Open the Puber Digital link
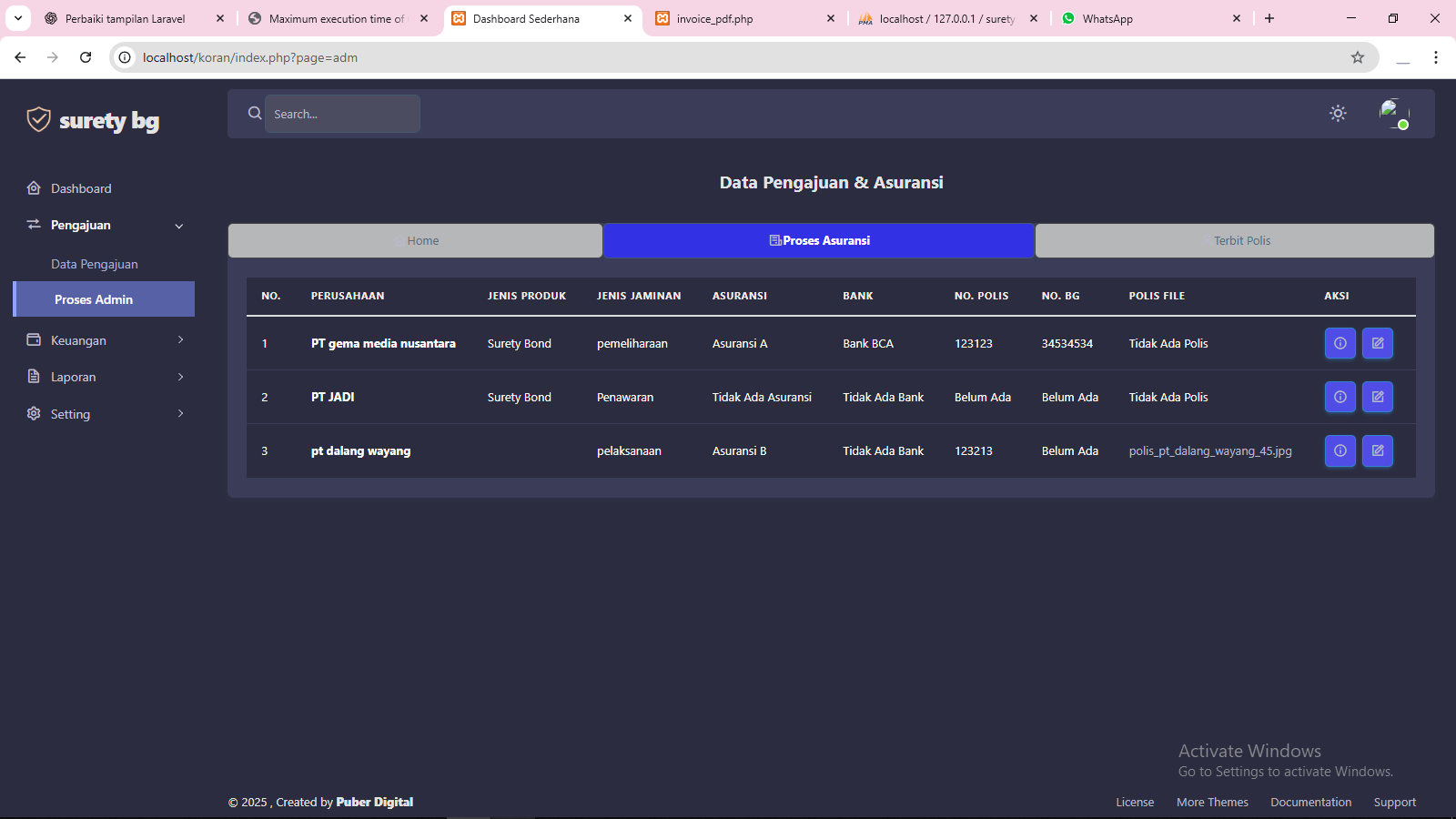This screenshot has width=1456, height=819. tap(375, 802)
